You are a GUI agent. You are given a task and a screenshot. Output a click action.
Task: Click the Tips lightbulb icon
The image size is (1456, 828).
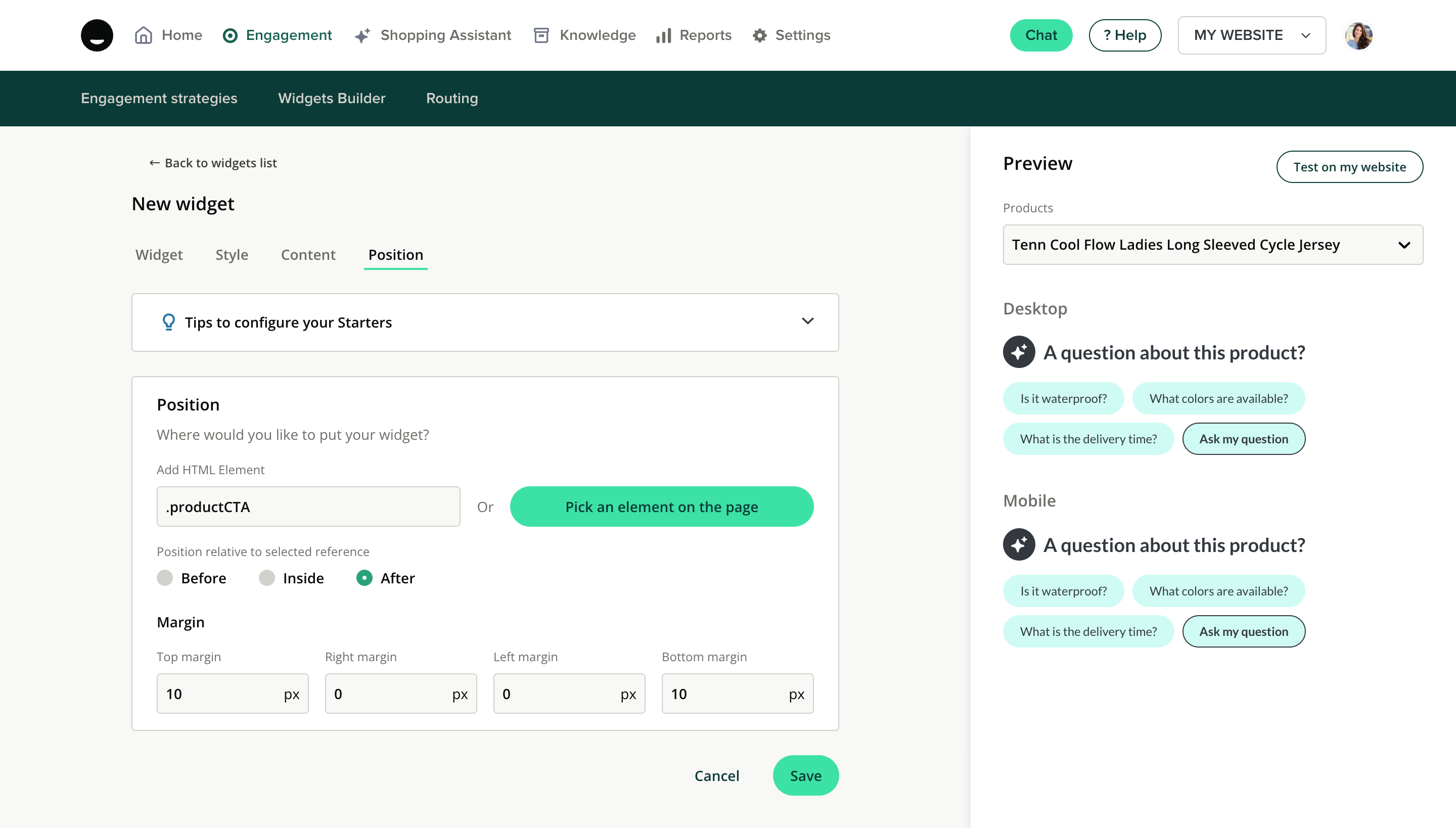pyautogui.click(x=168, y=322)
